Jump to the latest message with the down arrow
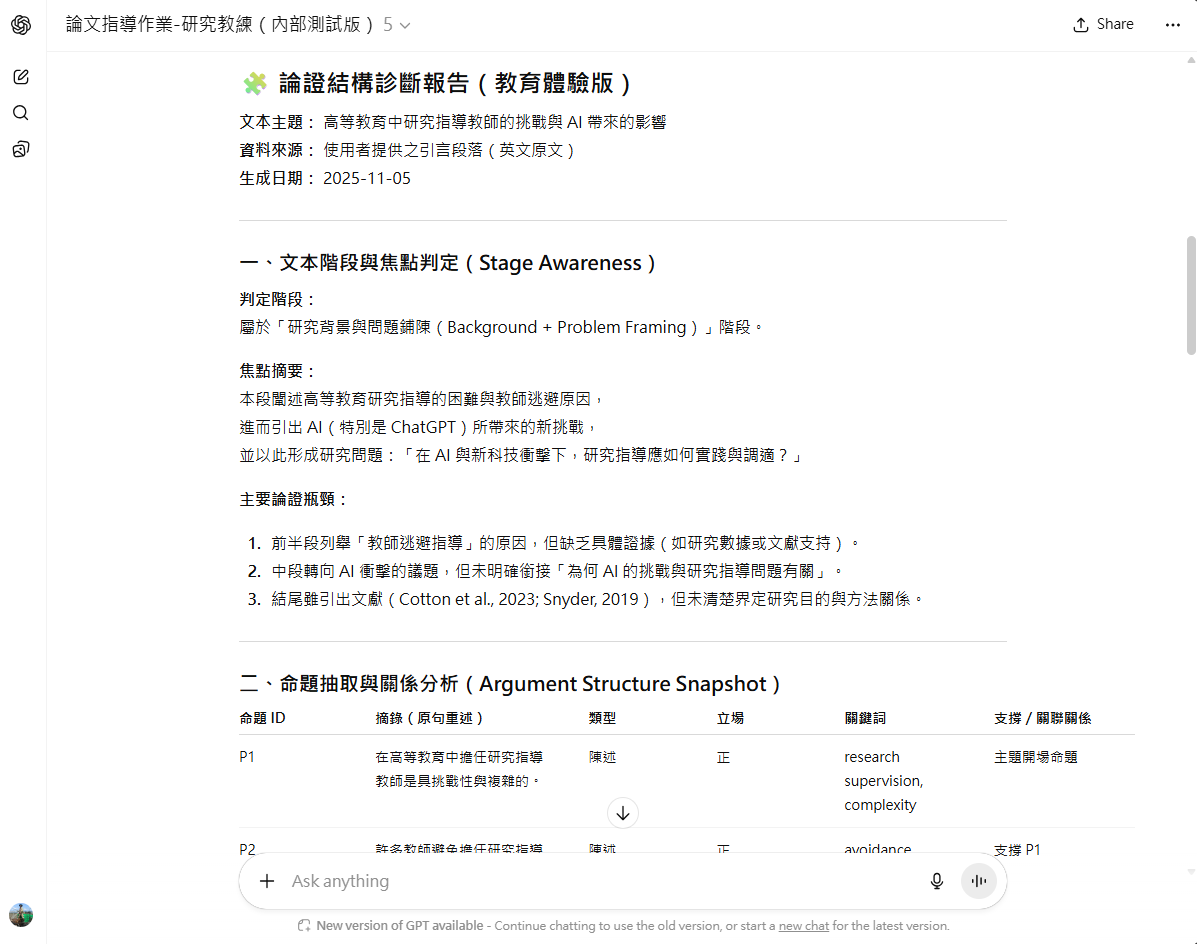 click(x=623, y=813)
